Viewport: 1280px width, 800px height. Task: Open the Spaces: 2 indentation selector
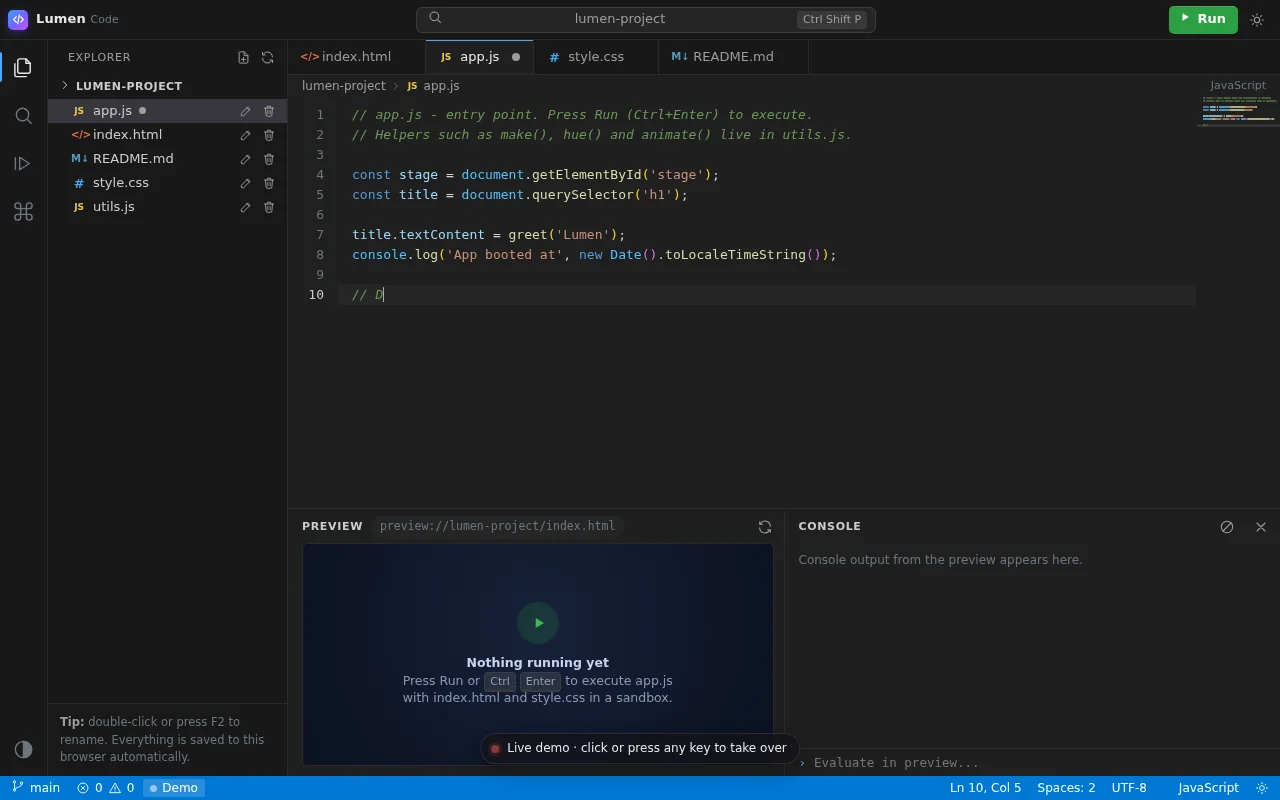1066,788
